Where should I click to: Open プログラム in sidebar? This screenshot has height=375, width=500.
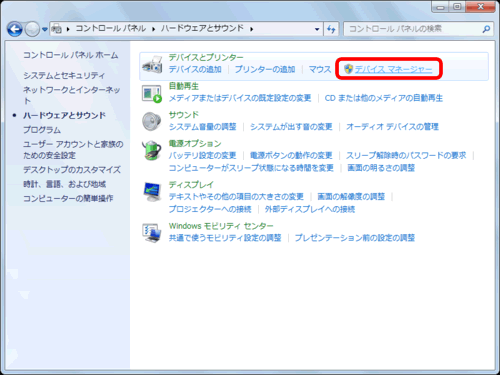tap(42, 130)
